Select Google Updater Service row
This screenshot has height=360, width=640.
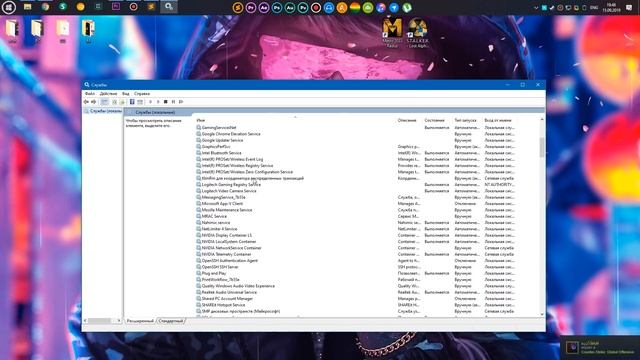tap(355, 140)
